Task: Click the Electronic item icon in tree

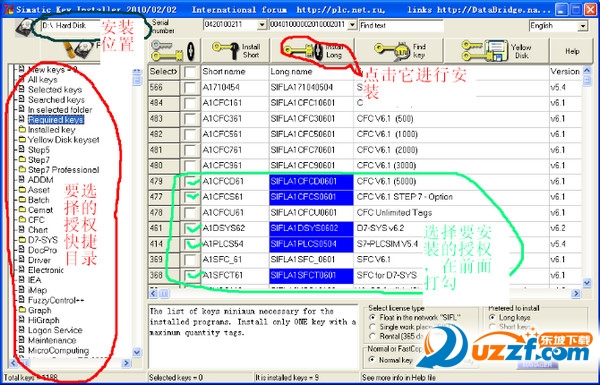Action: coord(22,270)
